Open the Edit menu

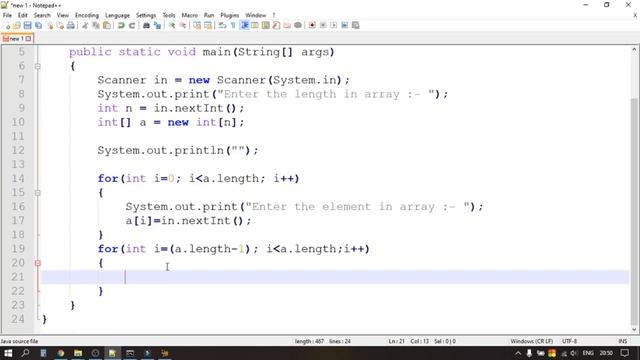[x=22, y=15]
